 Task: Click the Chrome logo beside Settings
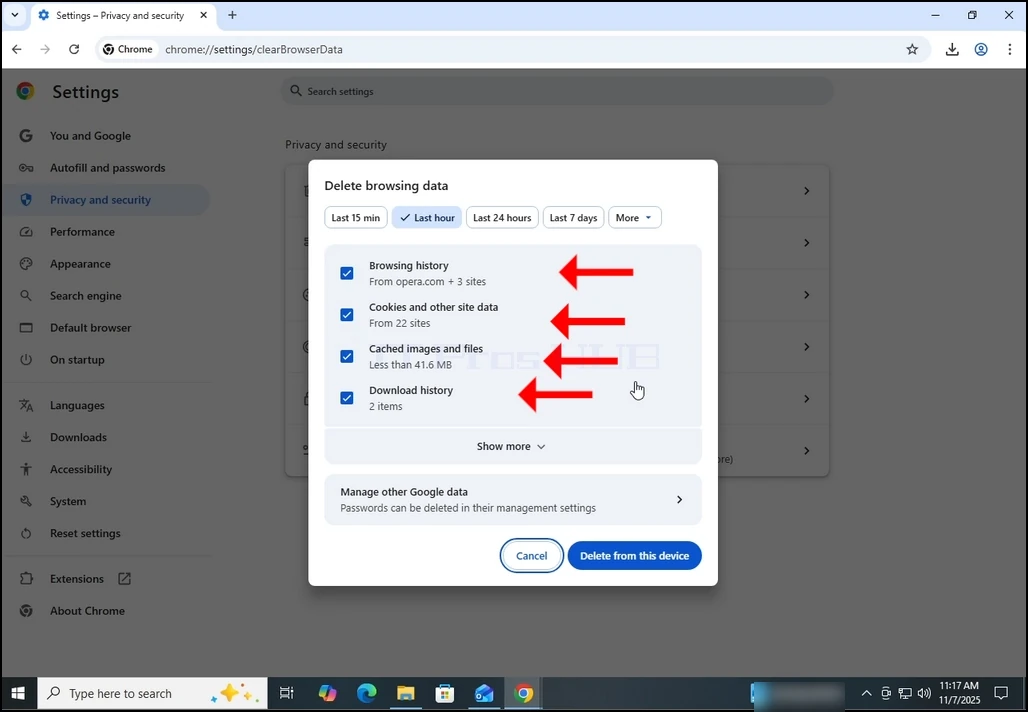pyautogui.click(x=26, y=91)
